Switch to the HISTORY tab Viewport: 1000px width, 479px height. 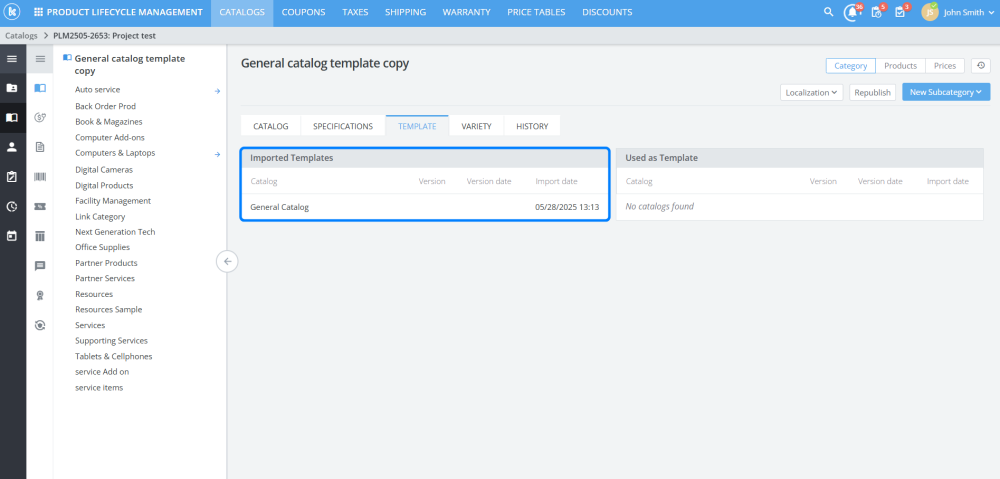pyautogui.click(x=533, y=126)
